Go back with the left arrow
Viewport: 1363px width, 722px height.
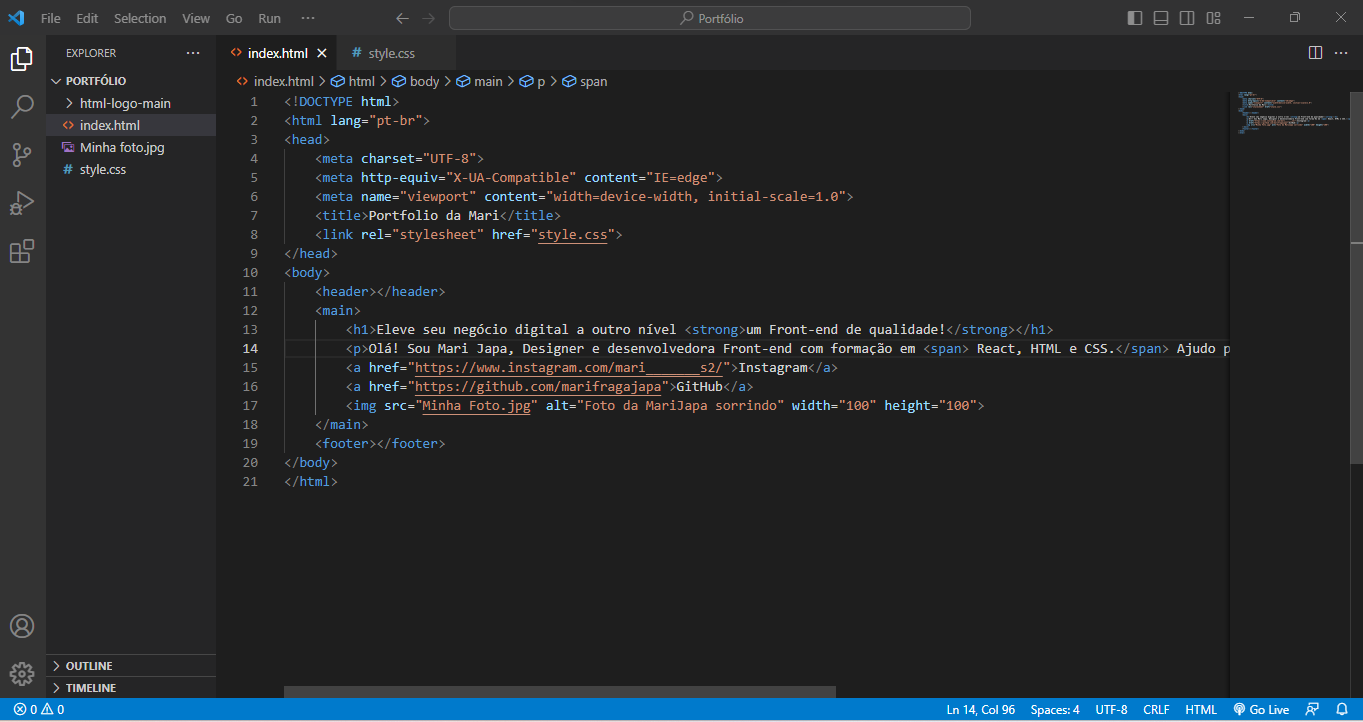[x=402, y=18]
